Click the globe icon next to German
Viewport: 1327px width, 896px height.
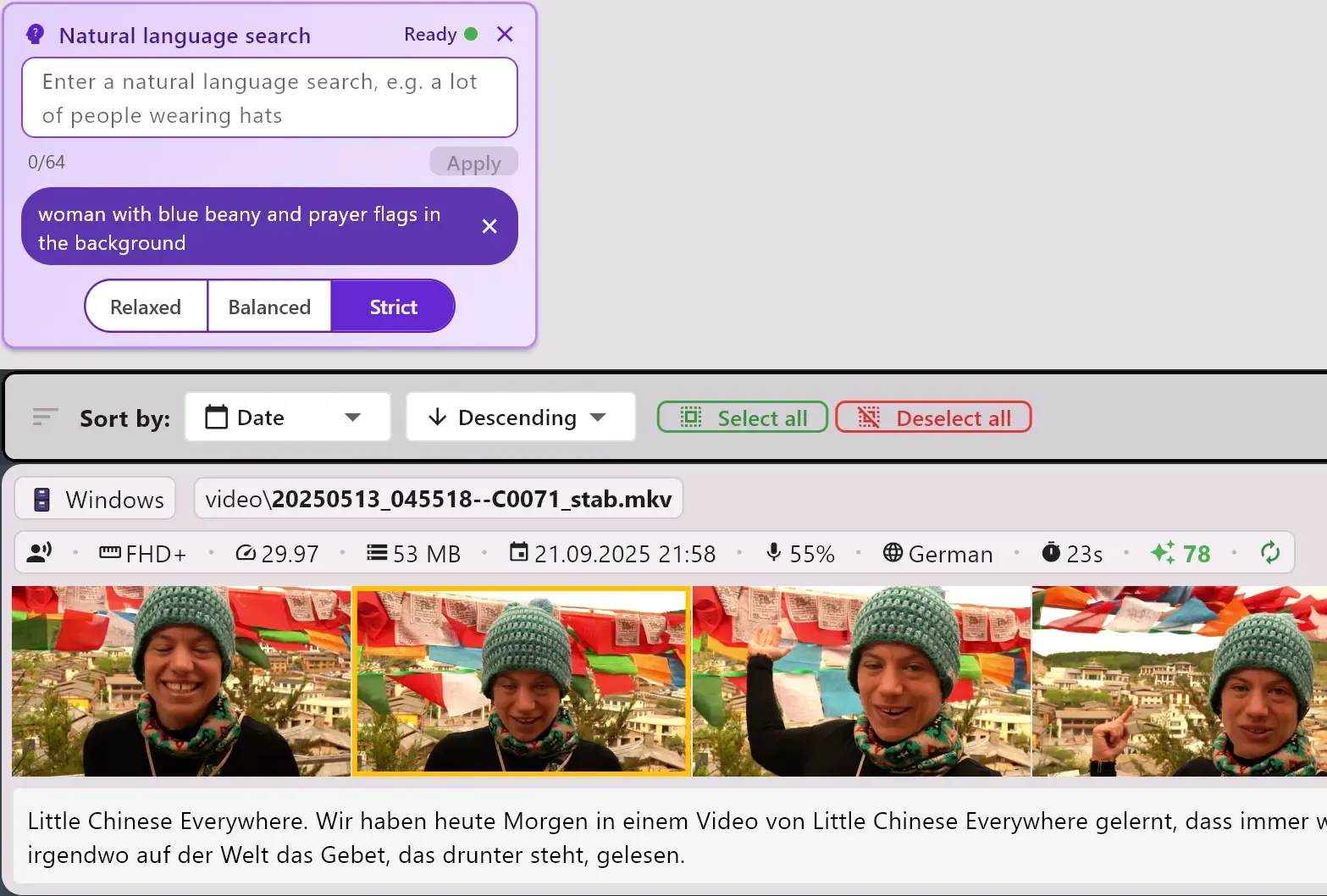coord(893,552)
